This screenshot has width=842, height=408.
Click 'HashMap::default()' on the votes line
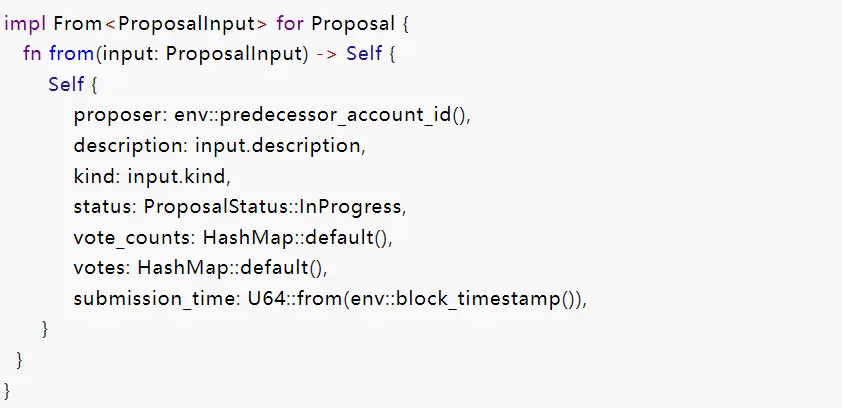pyautogui.click(x=230, y=268)
